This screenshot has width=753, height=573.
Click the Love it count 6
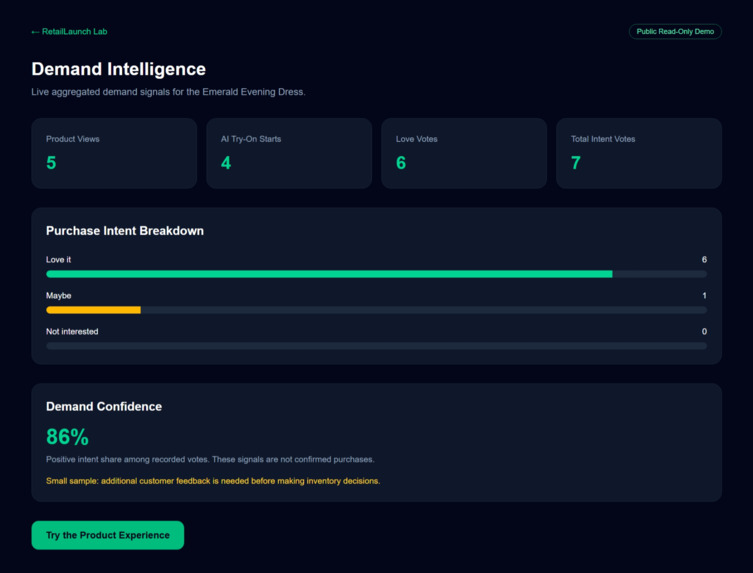pyautogui.click(x=704, y=260)
